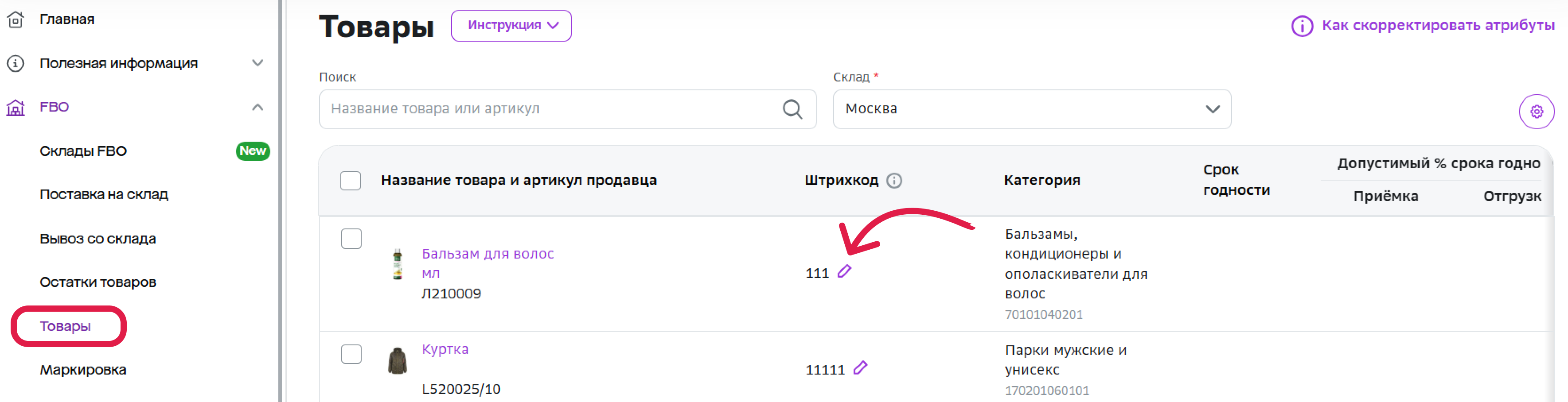Open Остатки товаров menu item
The width and height of the screenshot is (1568, 402).
(x=98, y=282)
